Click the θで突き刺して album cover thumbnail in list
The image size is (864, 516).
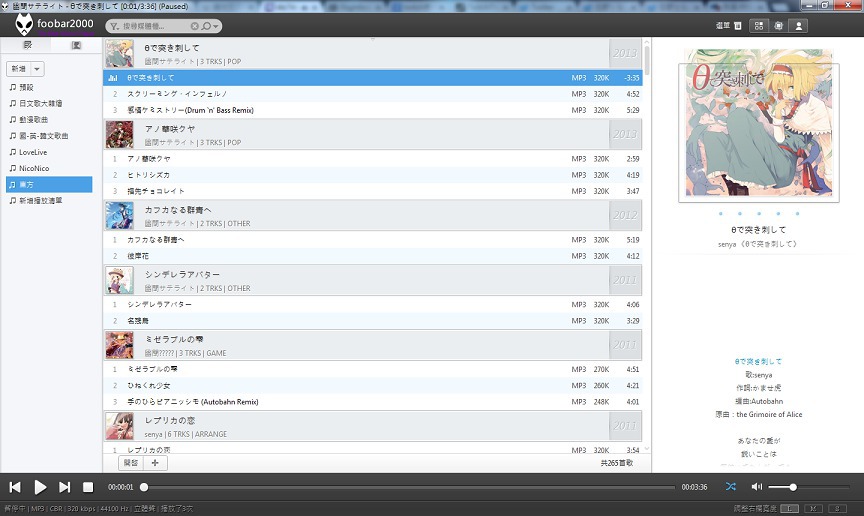coord(120,53)
